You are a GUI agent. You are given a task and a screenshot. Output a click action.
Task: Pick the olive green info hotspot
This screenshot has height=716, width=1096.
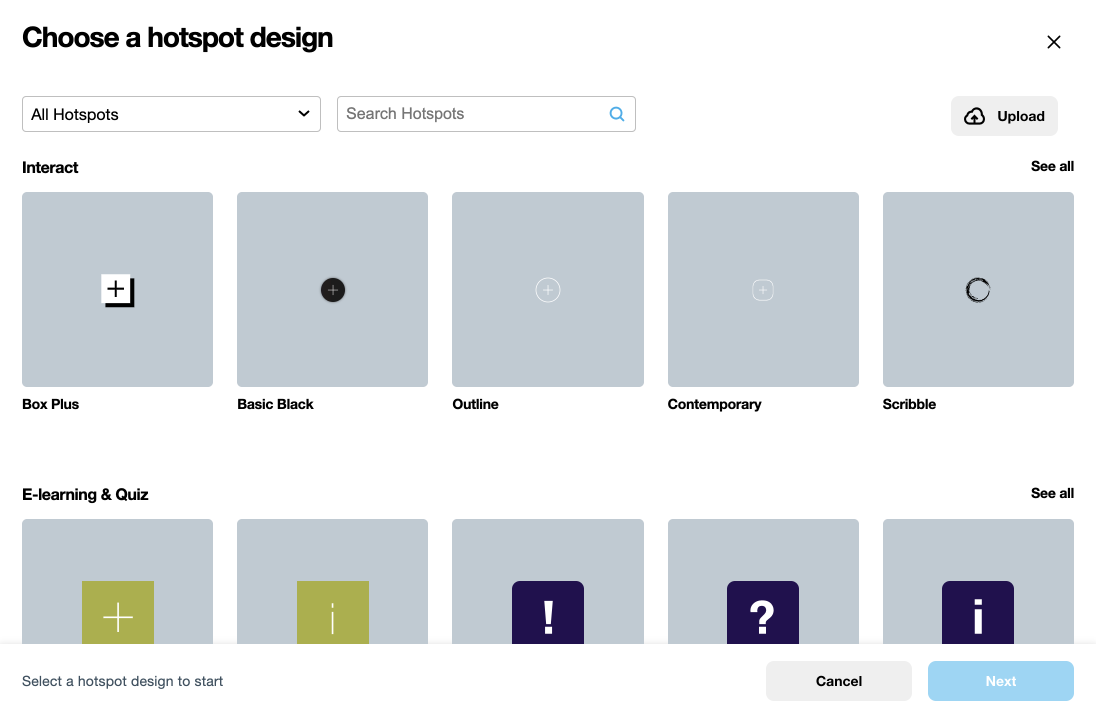[x=333, y=614]
